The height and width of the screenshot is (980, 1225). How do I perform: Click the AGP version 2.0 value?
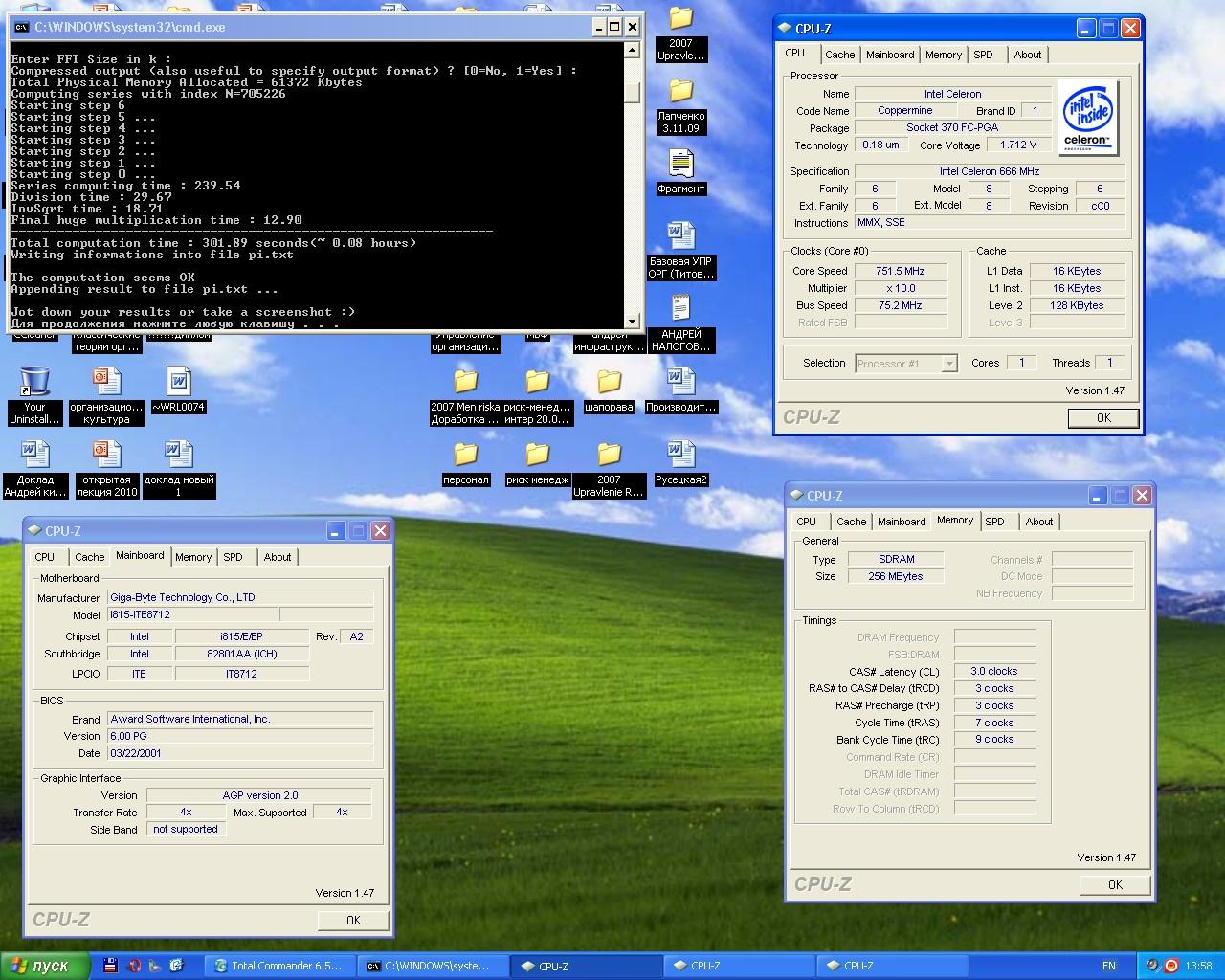click(x=259, y=795)
